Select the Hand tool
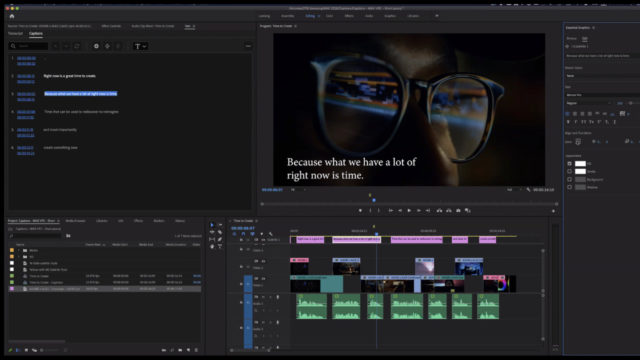Viewport: 640px width, 360px height. click(212, 247)
